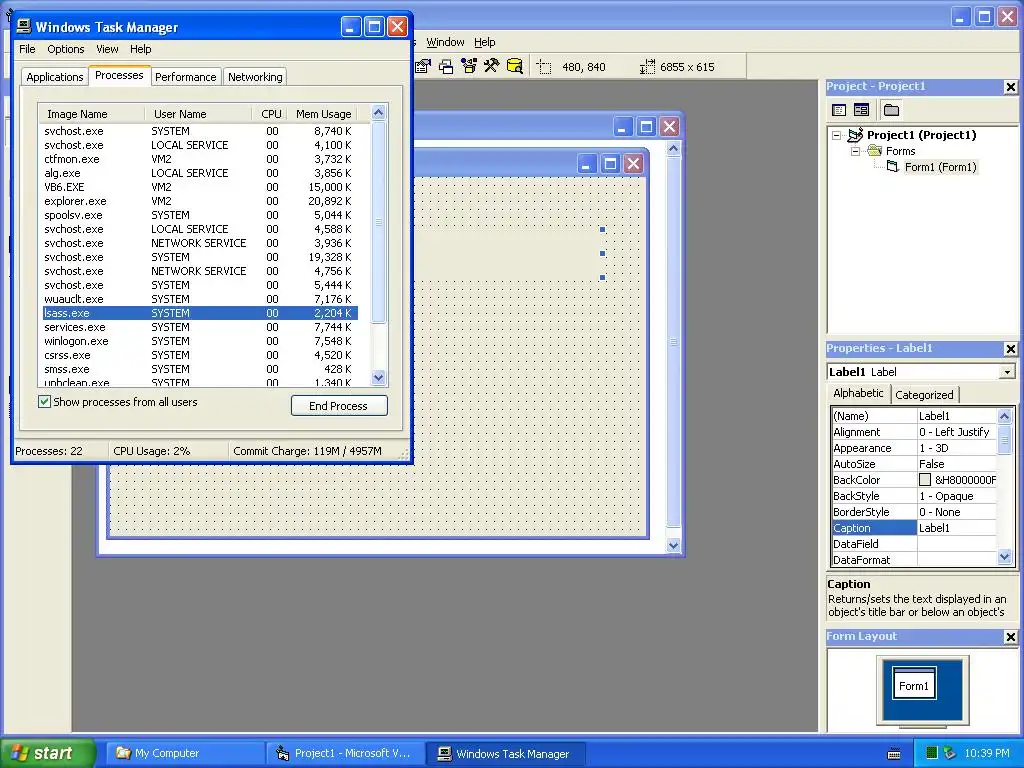Collapse the Project1 (Project1) tree node
Image resolution: width=1024 pixels, height=768 pixels.
click(x=837, y=135)
